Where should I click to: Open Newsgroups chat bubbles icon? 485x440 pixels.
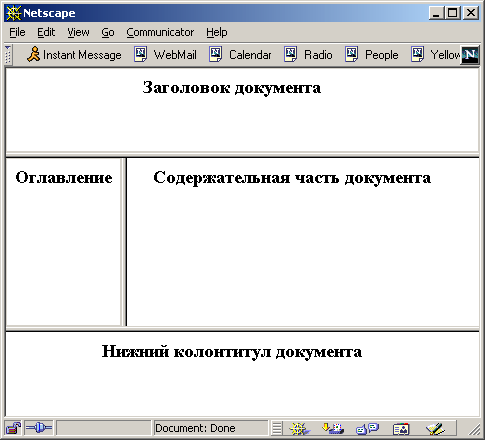367,428
